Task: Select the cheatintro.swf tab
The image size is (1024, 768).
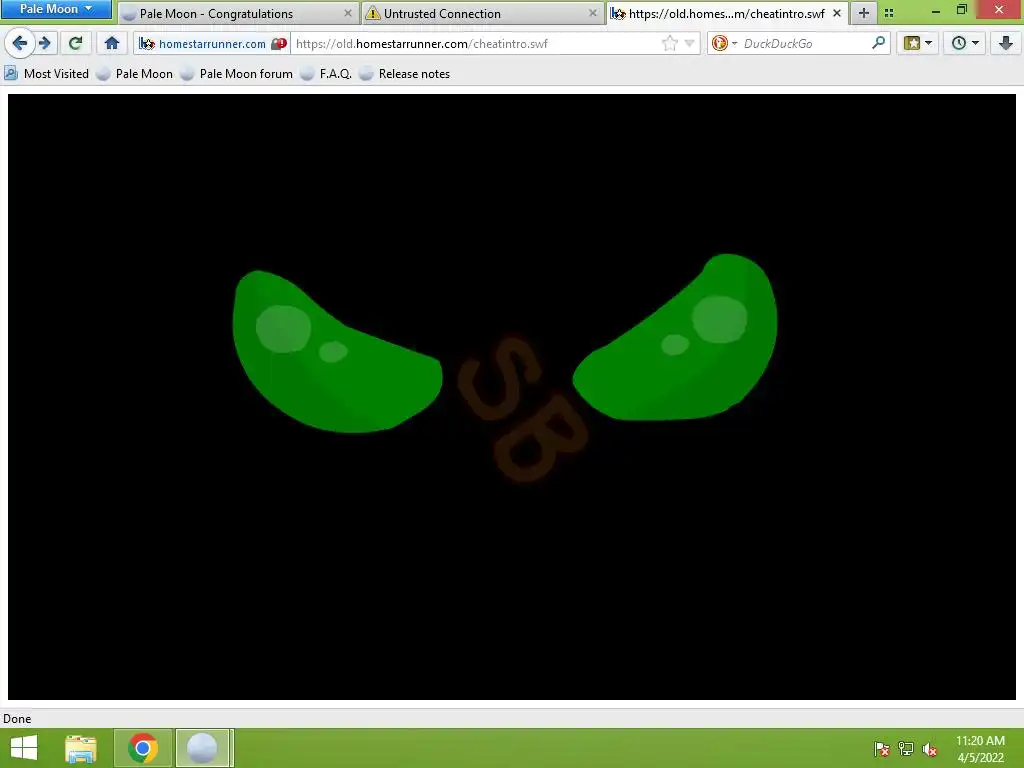Action: (x=727, y=13)
